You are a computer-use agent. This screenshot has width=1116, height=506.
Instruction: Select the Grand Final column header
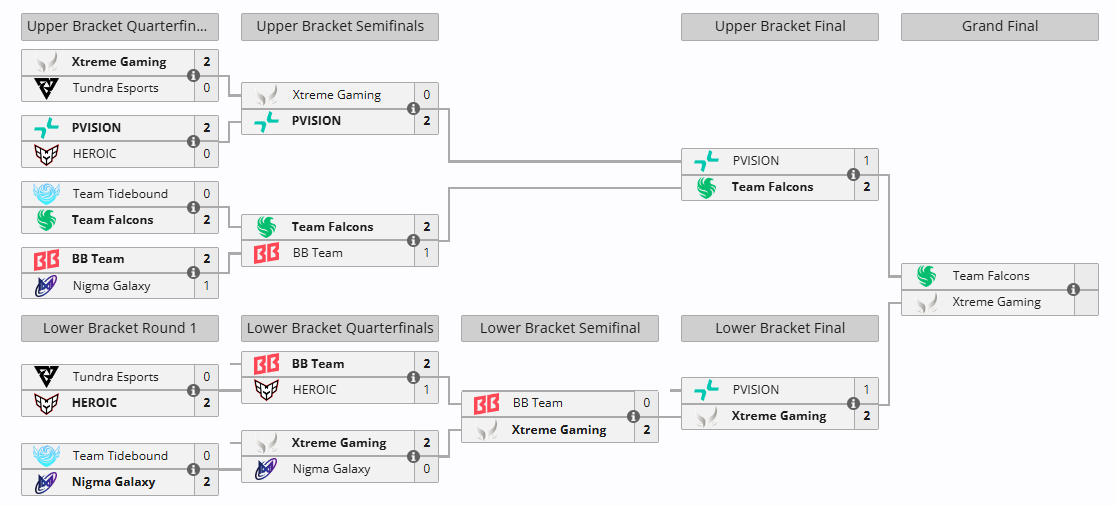(x=1000, y=27)
